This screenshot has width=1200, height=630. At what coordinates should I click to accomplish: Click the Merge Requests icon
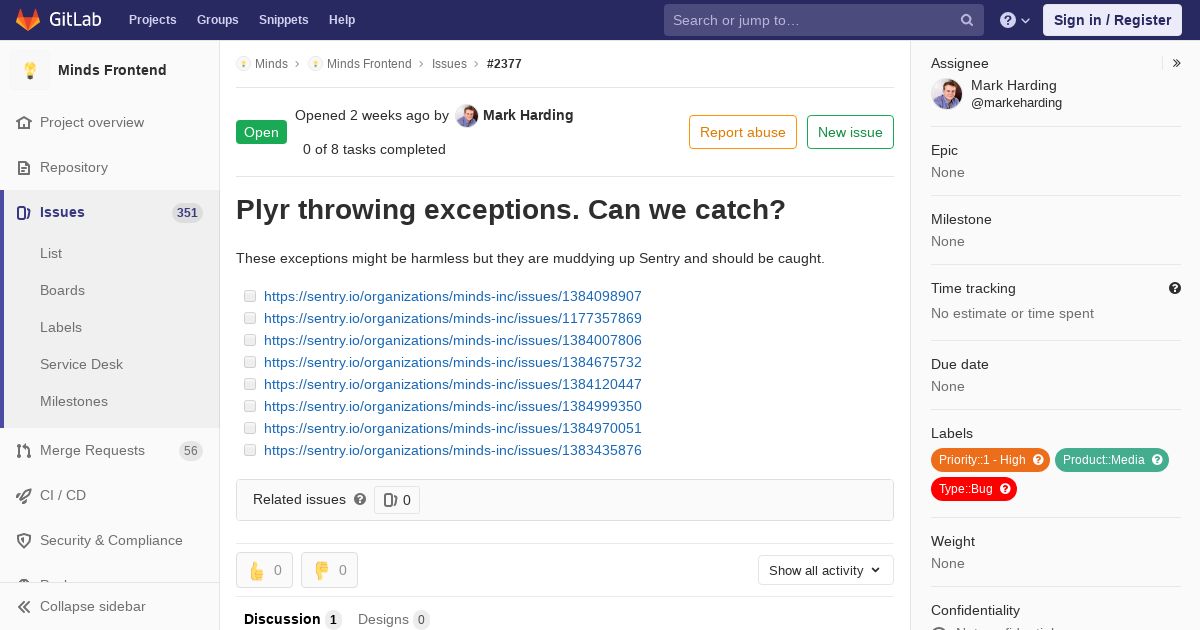click(x=24, y=451)
